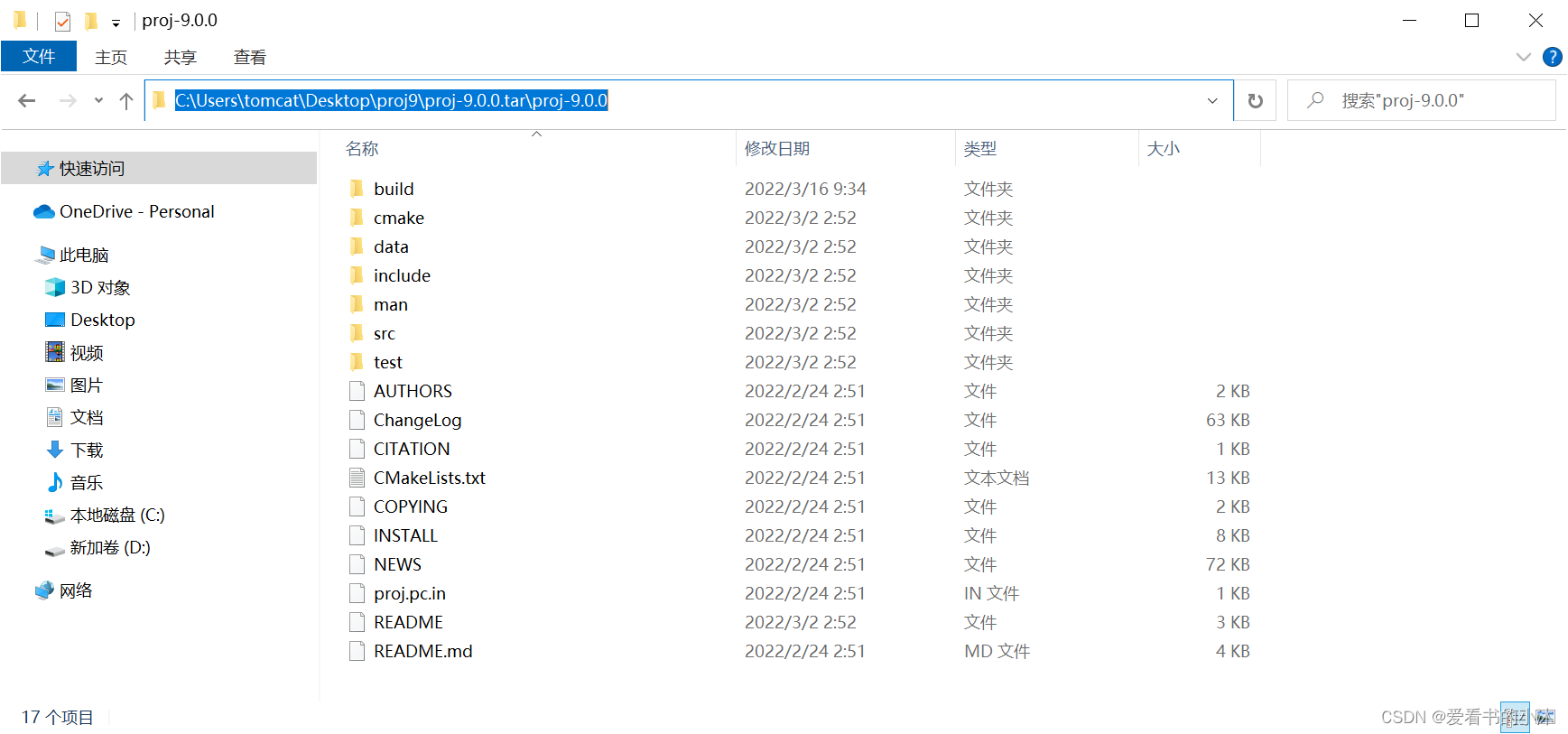Click the 63 KB size of ChangeLog
1568x734 pixels.
pyautogui.click(x=1228, y=420)
